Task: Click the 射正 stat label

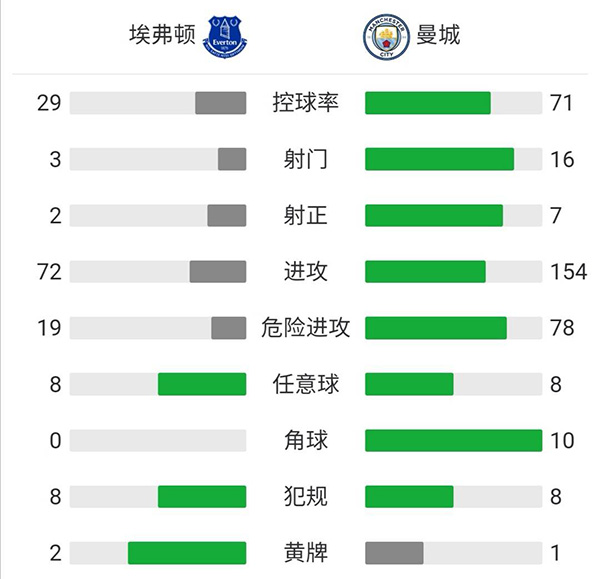Action: [x=306, y=215]
